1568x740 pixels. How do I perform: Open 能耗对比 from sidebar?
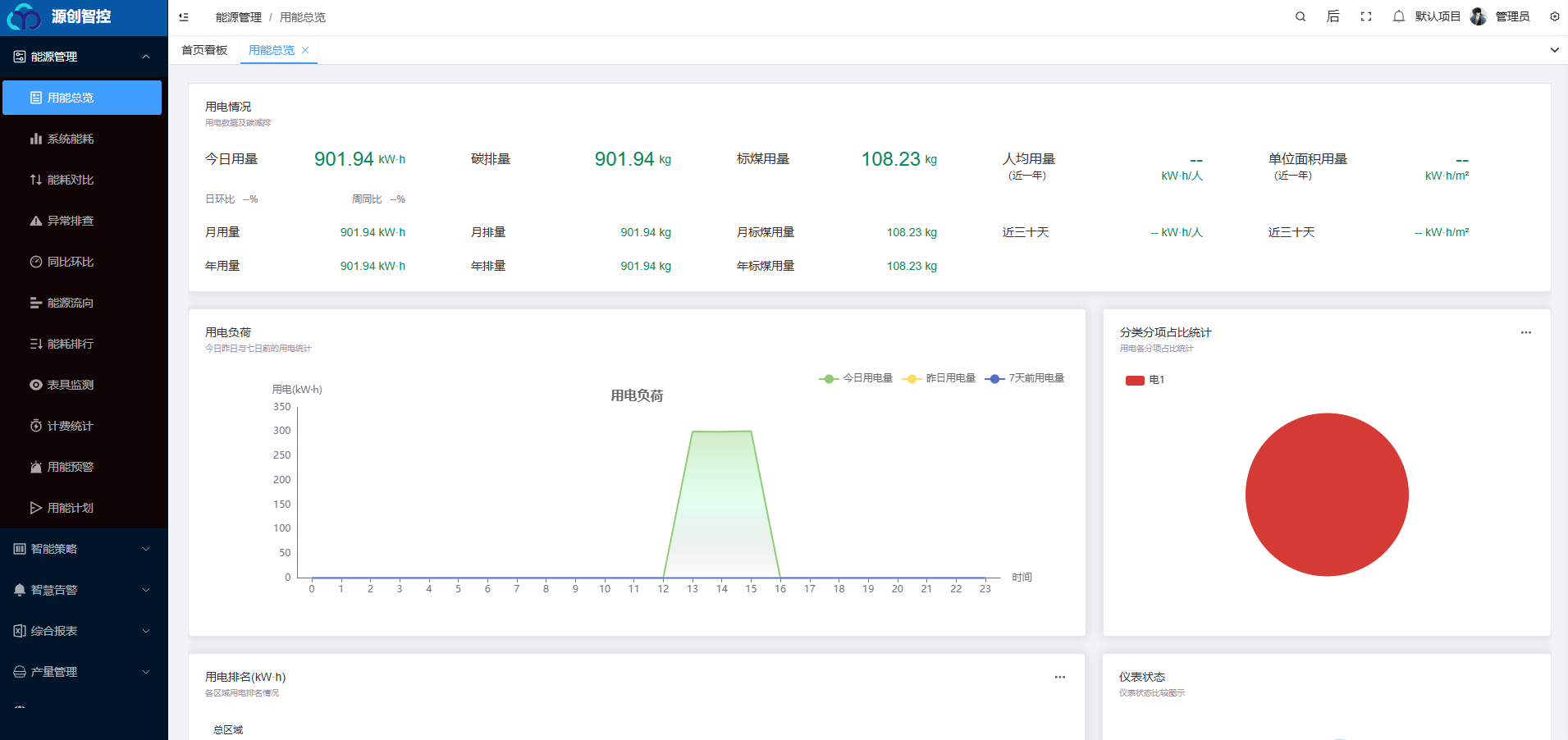pos(82,180)
